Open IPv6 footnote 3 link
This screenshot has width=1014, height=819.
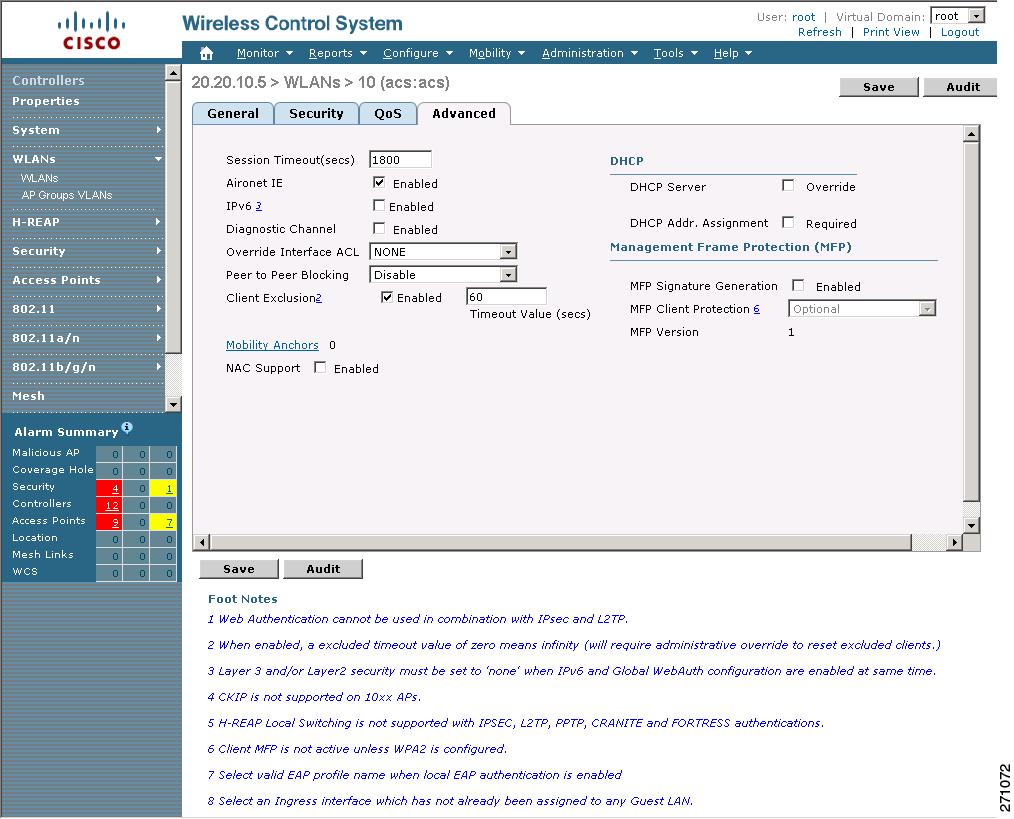coord(259,206)
